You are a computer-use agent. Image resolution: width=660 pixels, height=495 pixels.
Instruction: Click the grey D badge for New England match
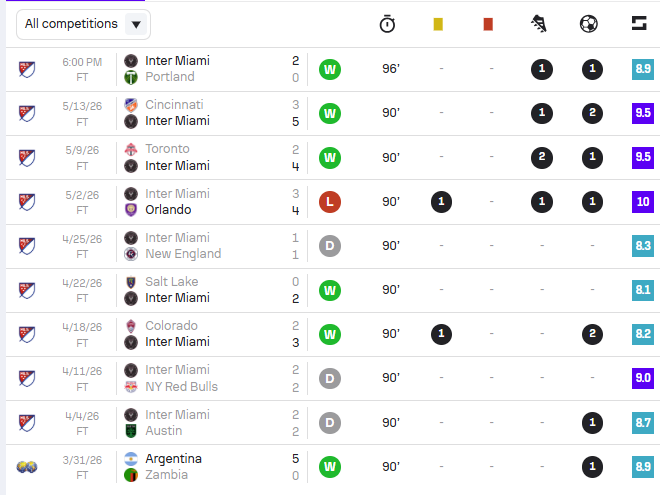click(330, 246)
